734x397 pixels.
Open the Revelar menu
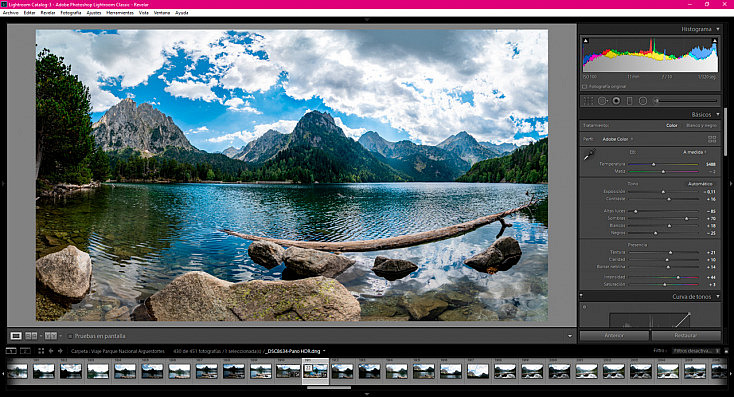[x=48, y=13]
